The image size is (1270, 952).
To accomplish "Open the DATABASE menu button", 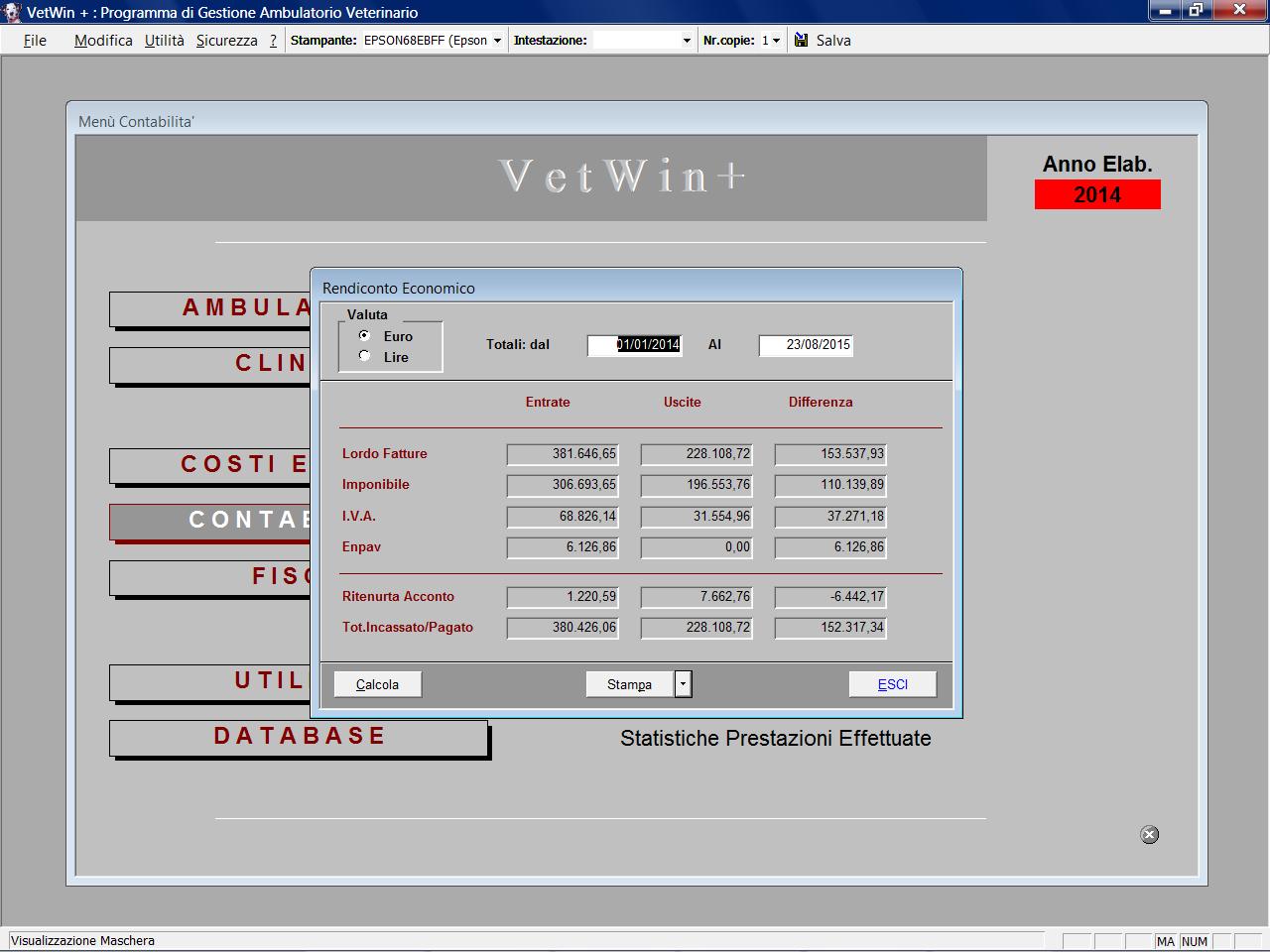I will click(299, 737).
